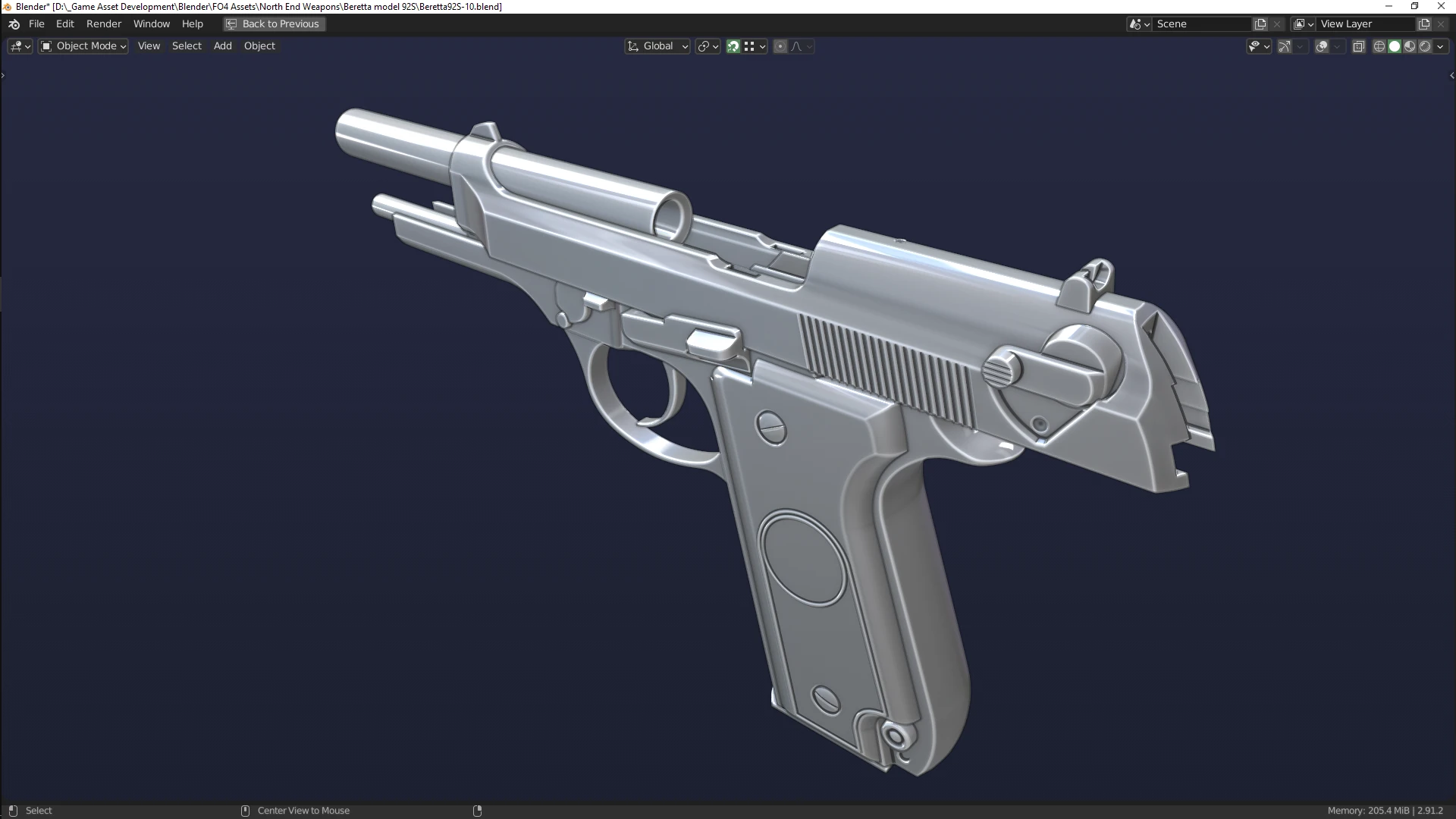1456x819 pixels.
Task: Switch to Rendered viewport shading
Action: [1425, 46]
